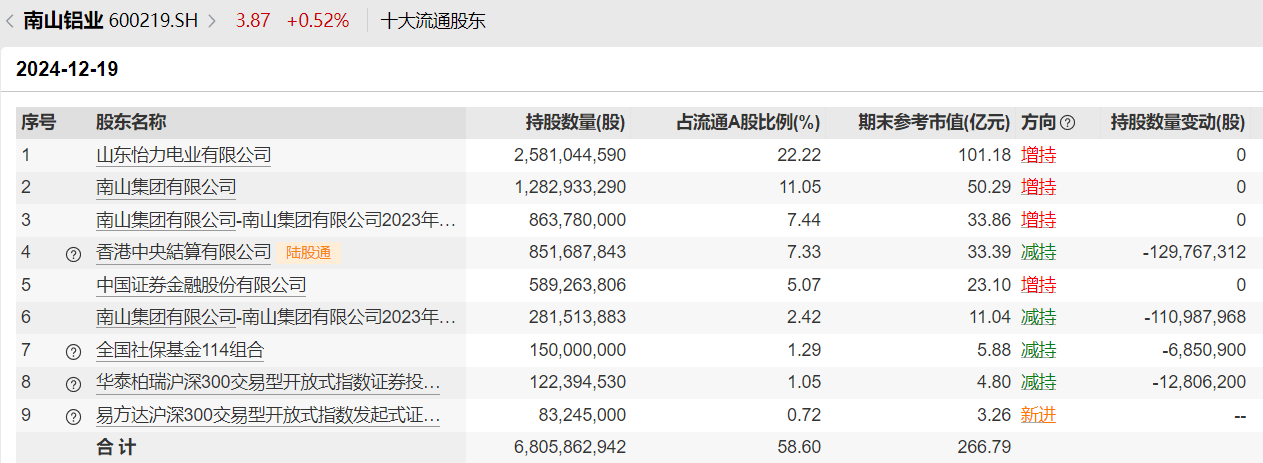Click change value -110,987,968
1263x463 pixels.
coord(1194,318)
